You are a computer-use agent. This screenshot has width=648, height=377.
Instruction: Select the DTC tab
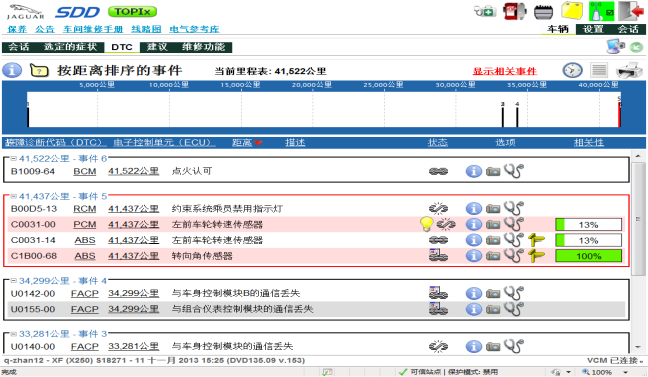point(122,47)
